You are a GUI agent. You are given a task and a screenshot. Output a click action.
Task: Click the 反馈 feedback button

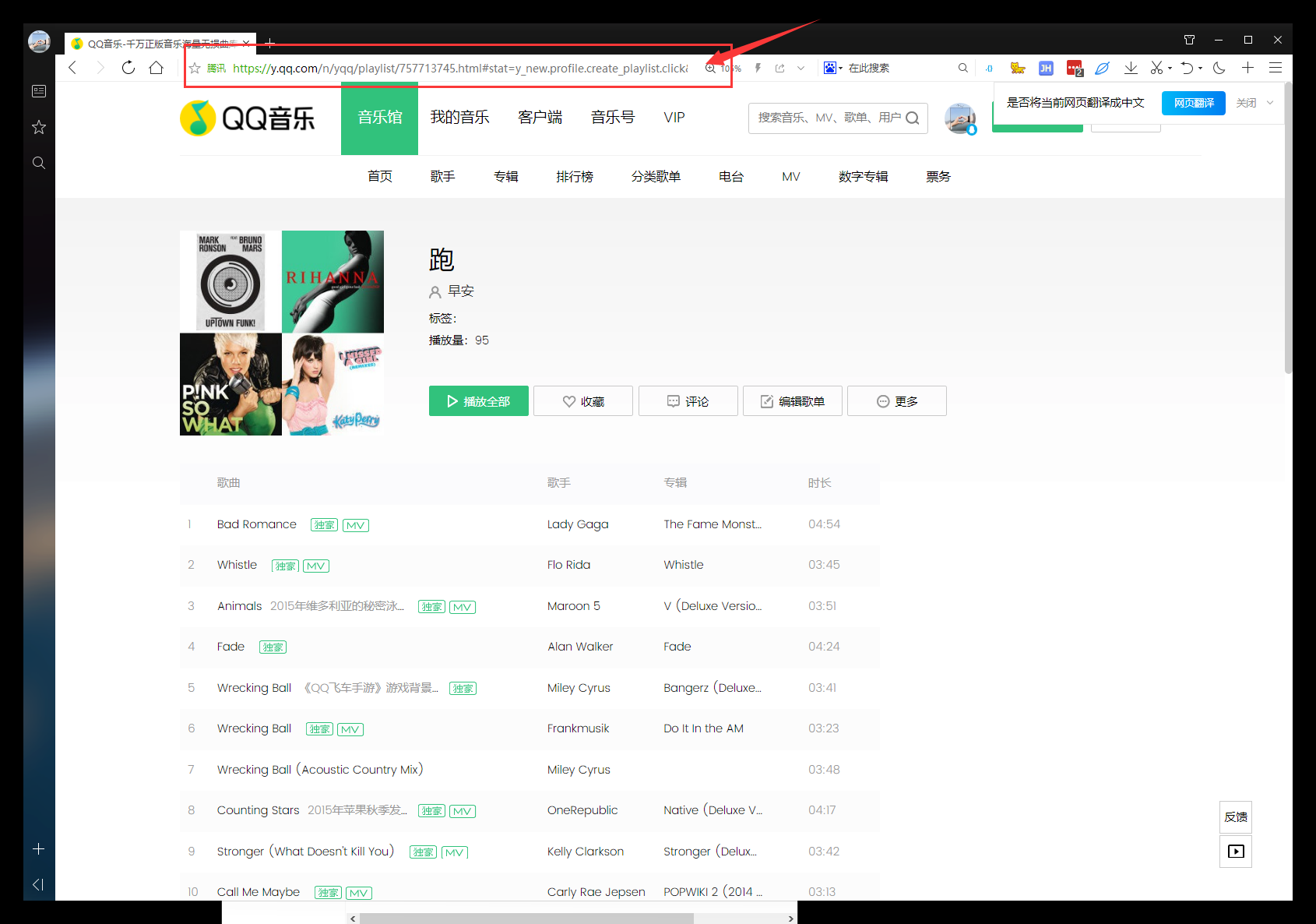(1236, 817)
